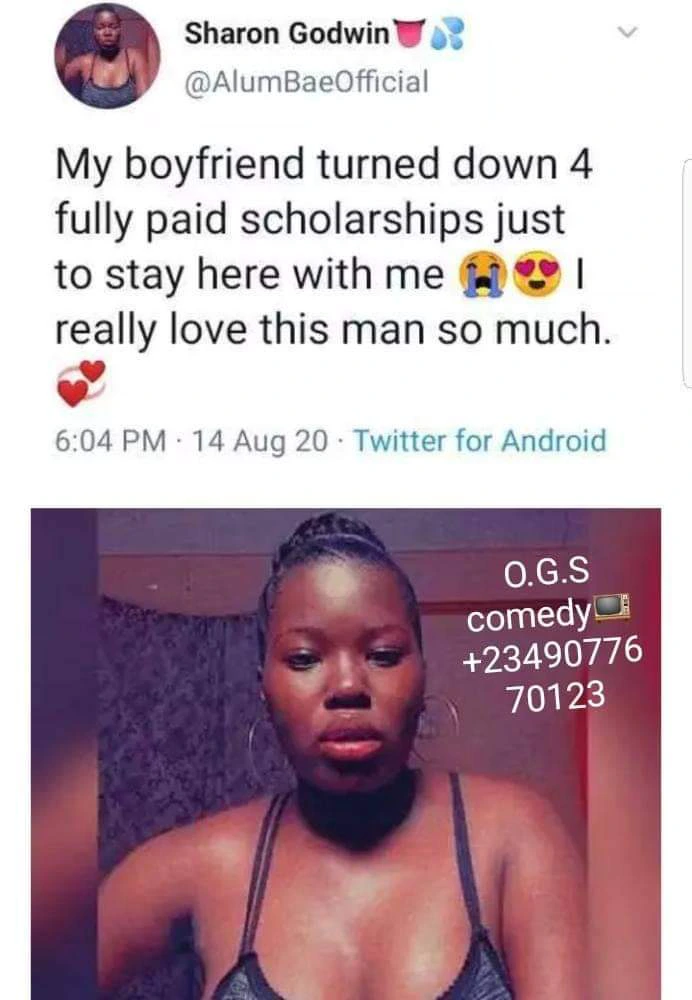Open the tweet author's round profile avatar
The width and height of the screenshot is (692, 1000).
pyautogui.click(x=107, y=55)
